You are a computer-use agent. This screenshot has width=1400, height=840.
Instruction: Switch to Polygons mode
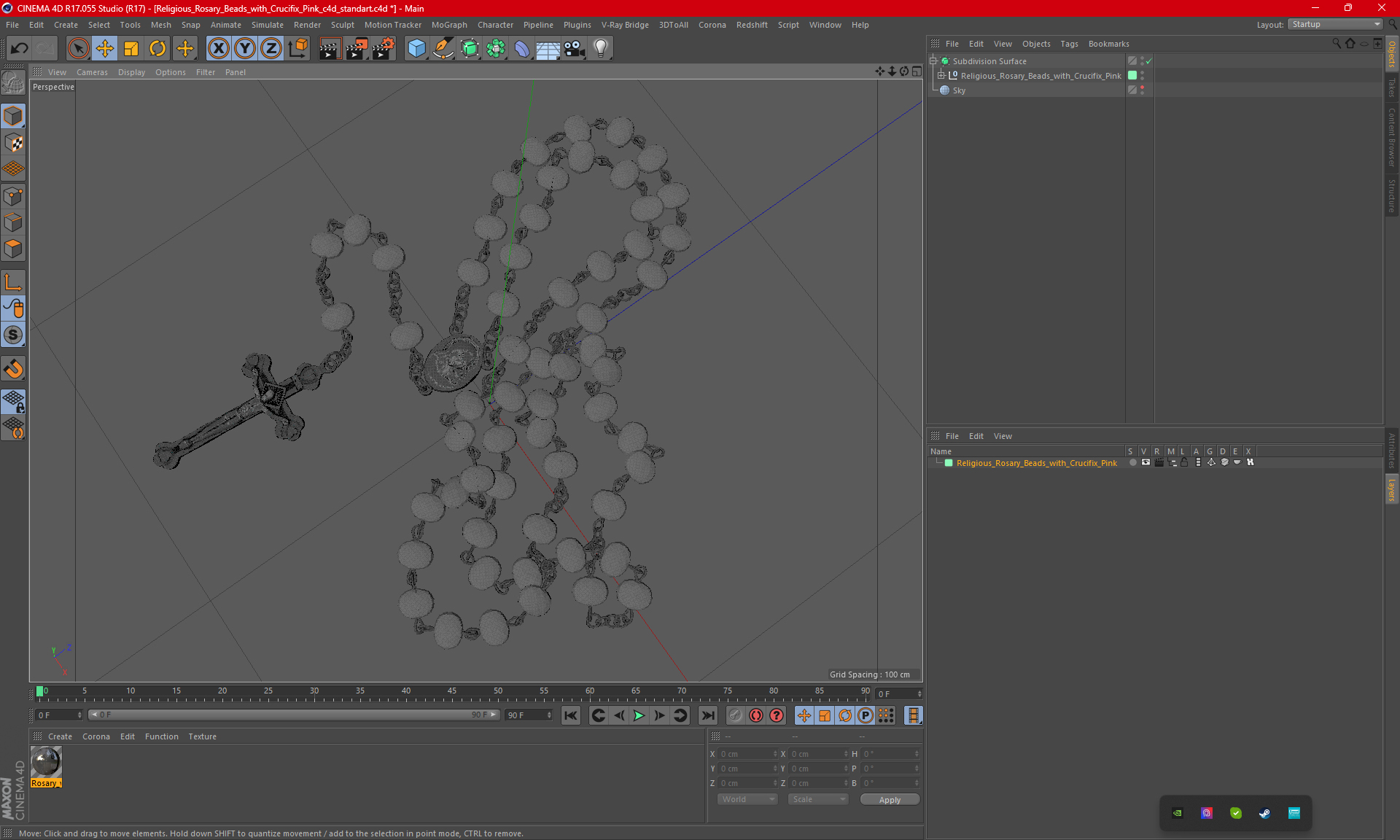coord(13,249)
